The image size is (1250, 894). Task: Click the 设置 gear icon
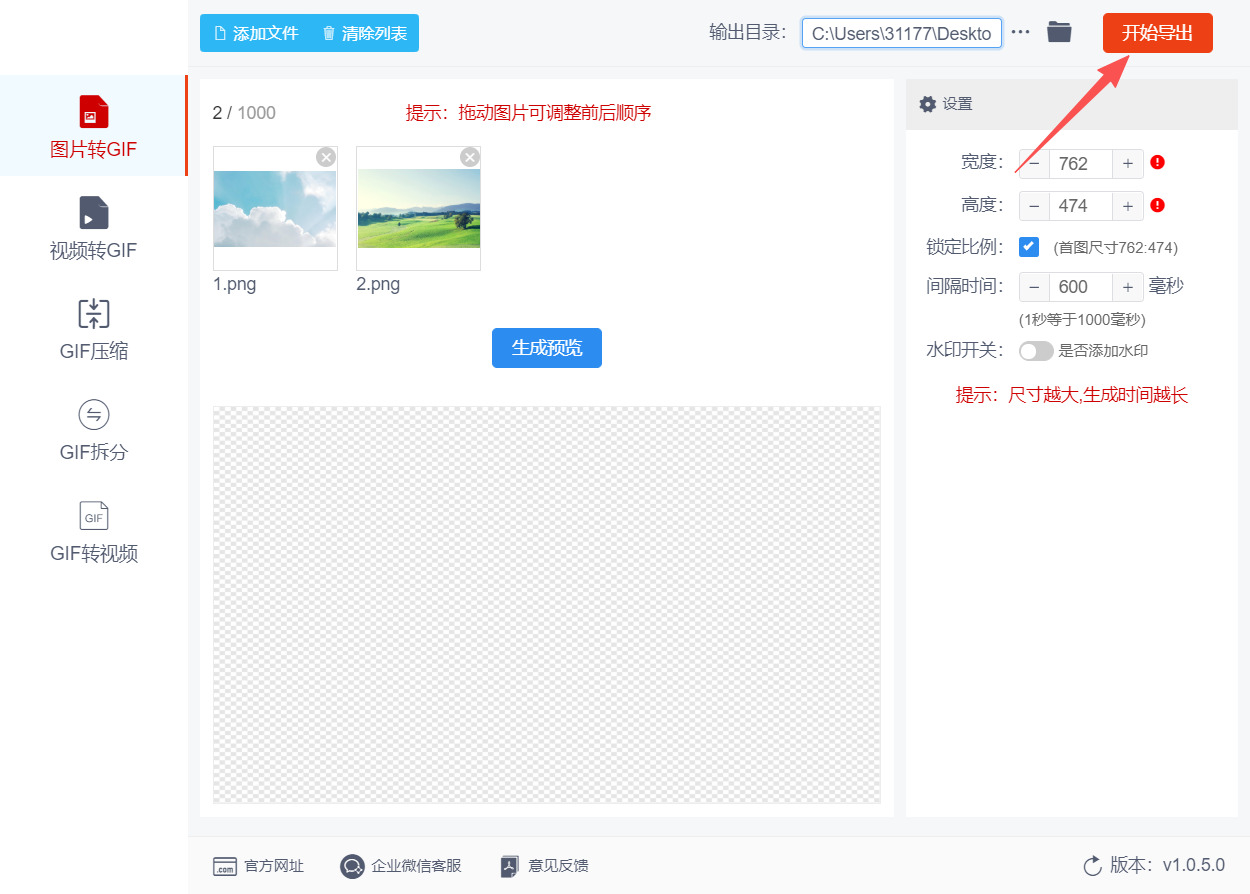(x=928, y=103)
